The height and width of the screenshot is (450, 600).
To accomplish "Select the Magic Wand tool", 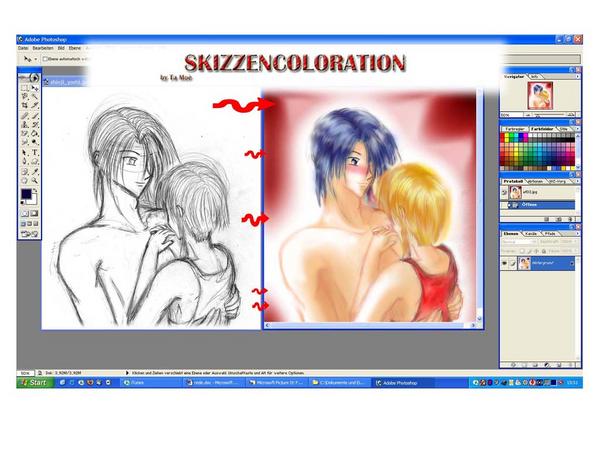I will tap(34, 96).
